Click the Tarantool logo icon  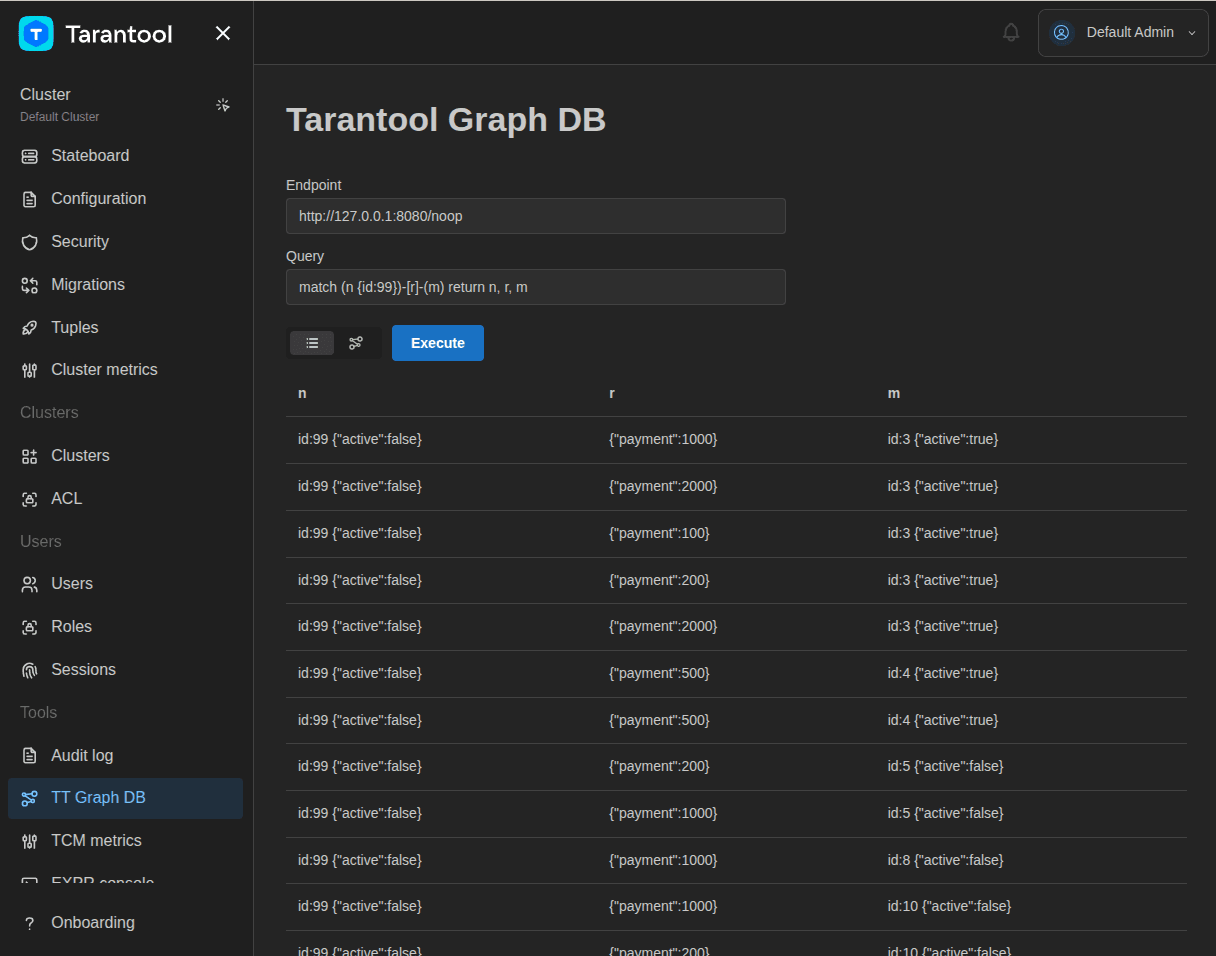[36, 34]
